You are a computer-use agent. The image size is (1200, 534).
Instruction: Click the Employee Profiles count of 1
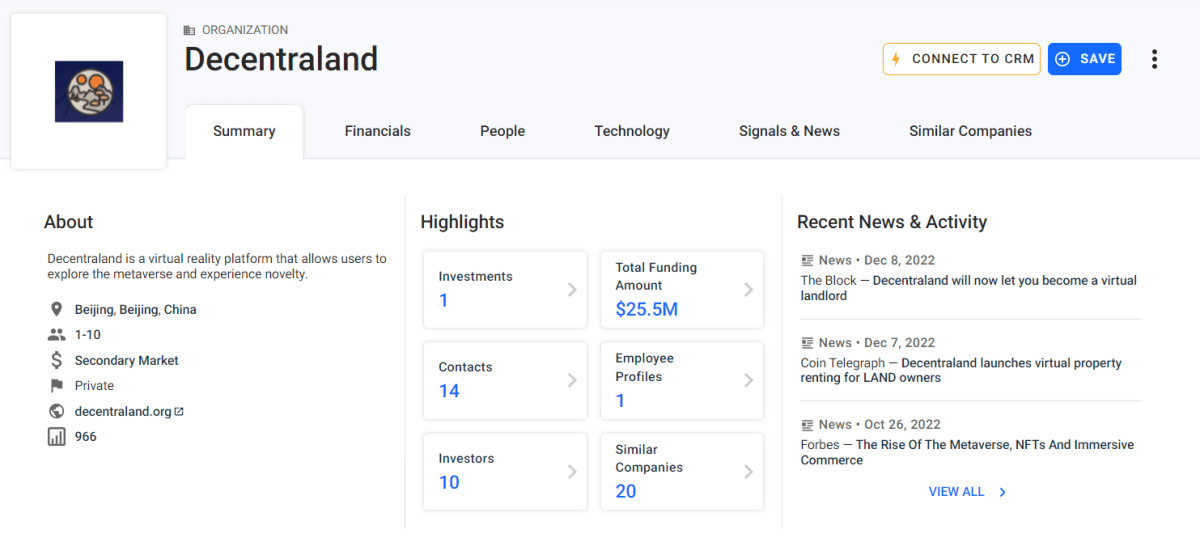click(x=620, y=400)
